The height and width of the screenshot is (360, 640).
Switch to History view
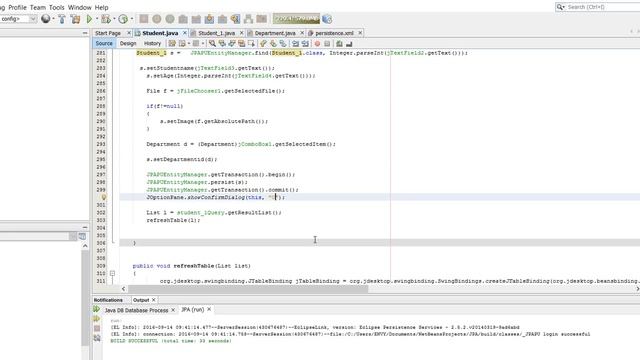pos(152,43)
